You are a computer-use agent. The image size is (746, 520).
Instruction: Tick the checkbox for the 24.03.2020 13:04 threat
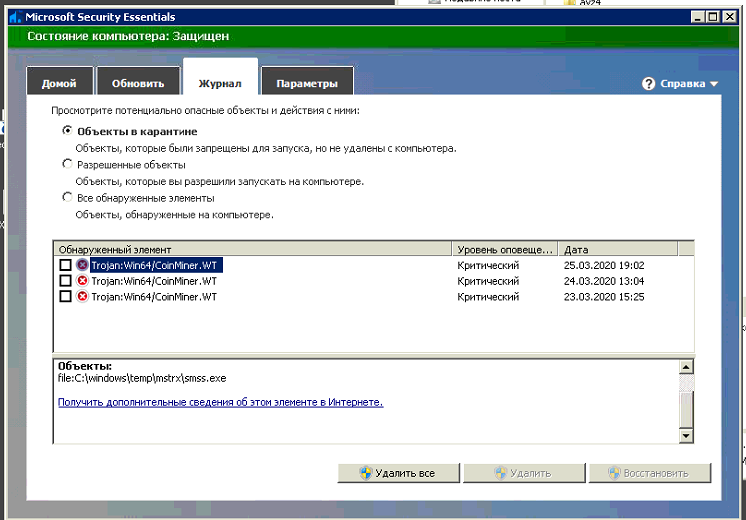pos(66,281)
